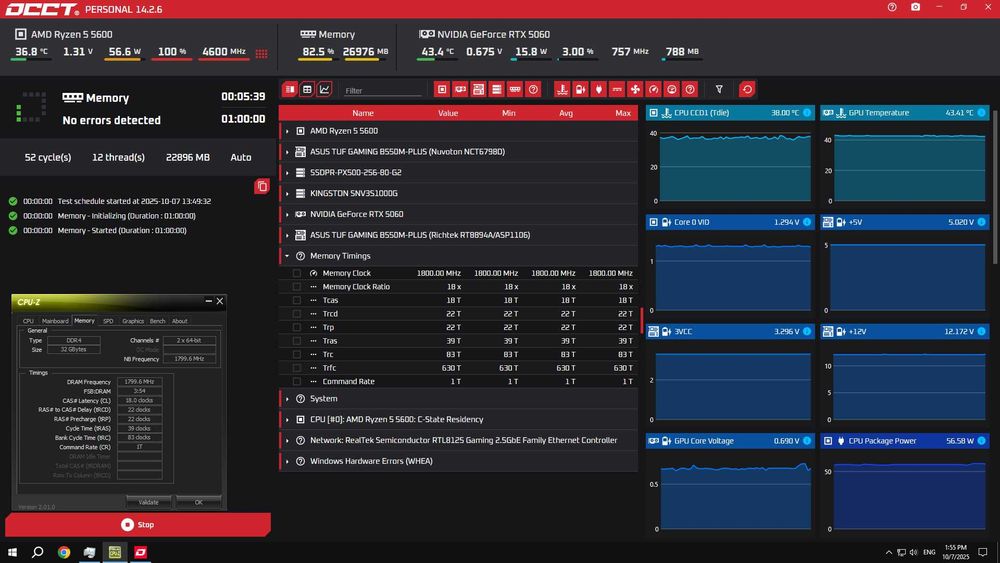Expand the Windows Hardware Errors (WHEA) group
Viewport: 1000px width, 563px height.
click(287, 462)
